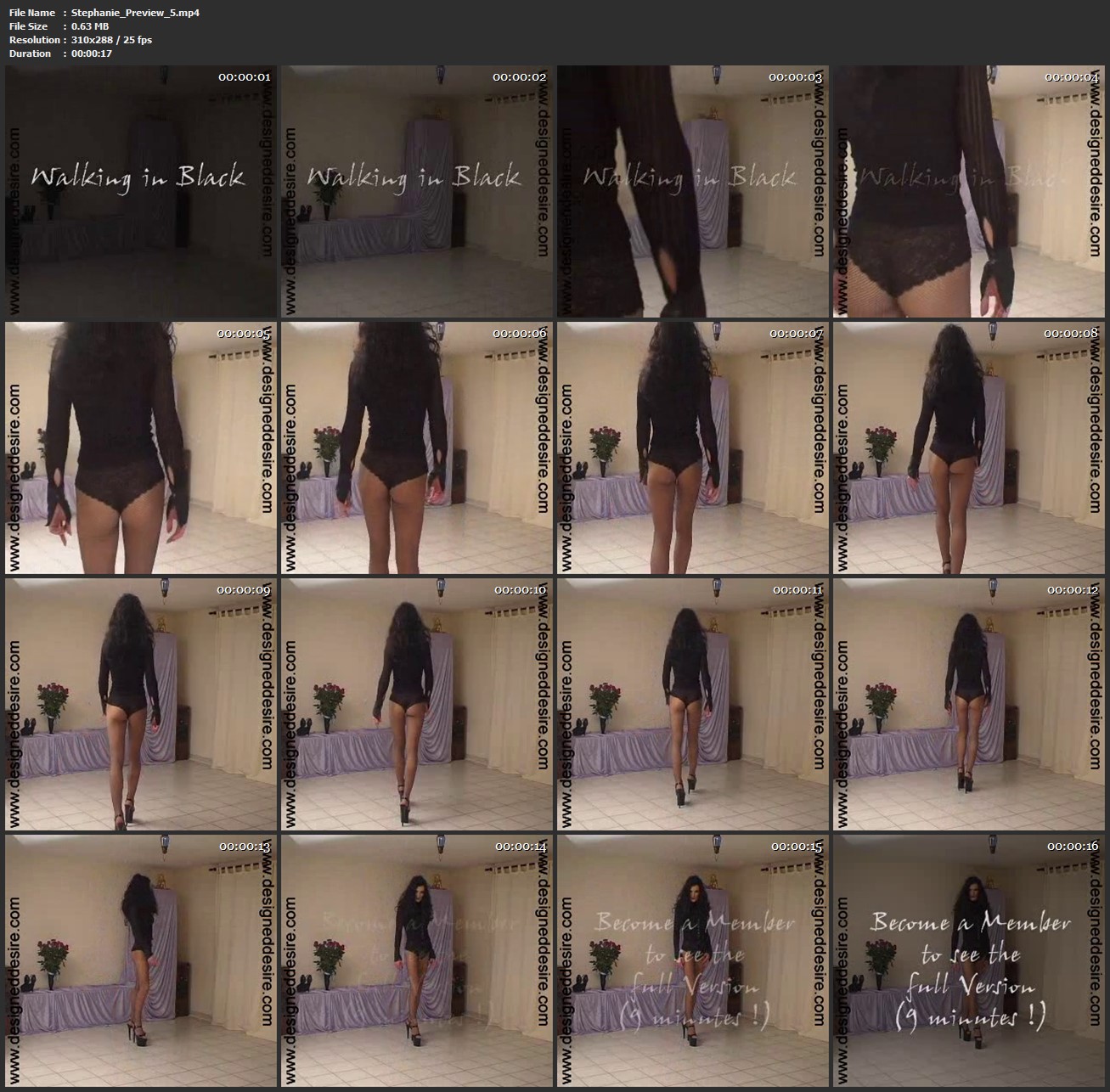Select the thumbnail timestamped 00:00:09
This screenshot has width=1110, height=1092.
pos(141,704)
